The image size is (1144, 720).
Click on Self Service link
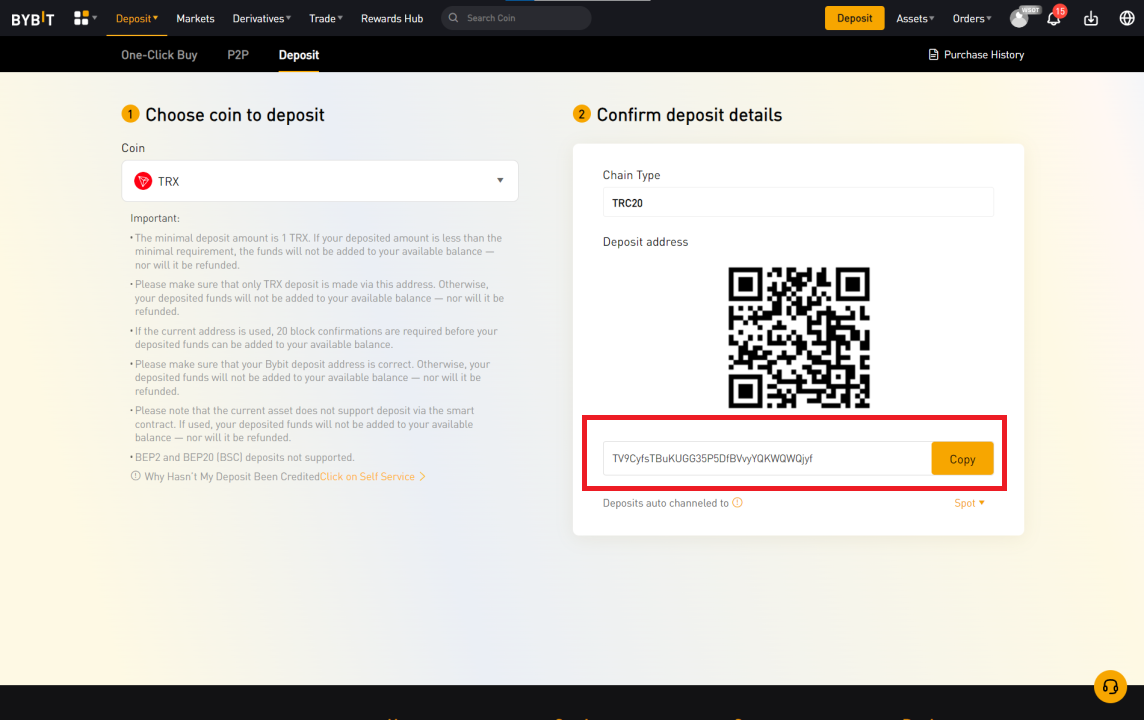click(367, 476)
